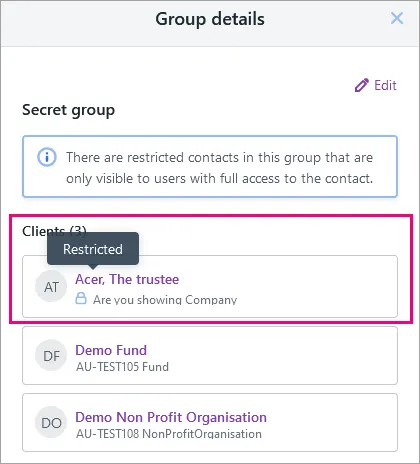The height and width of the screenshot is (464, 420).
Task: Close the Group details panel
Action: tap(397, 18)
